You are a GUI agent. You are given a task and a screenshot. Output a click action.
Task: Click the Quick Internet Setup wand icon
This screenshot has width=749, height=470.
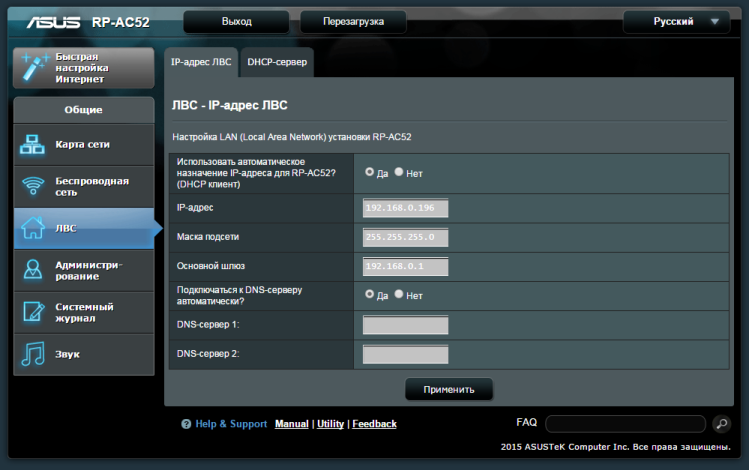[x=35, y=68]
